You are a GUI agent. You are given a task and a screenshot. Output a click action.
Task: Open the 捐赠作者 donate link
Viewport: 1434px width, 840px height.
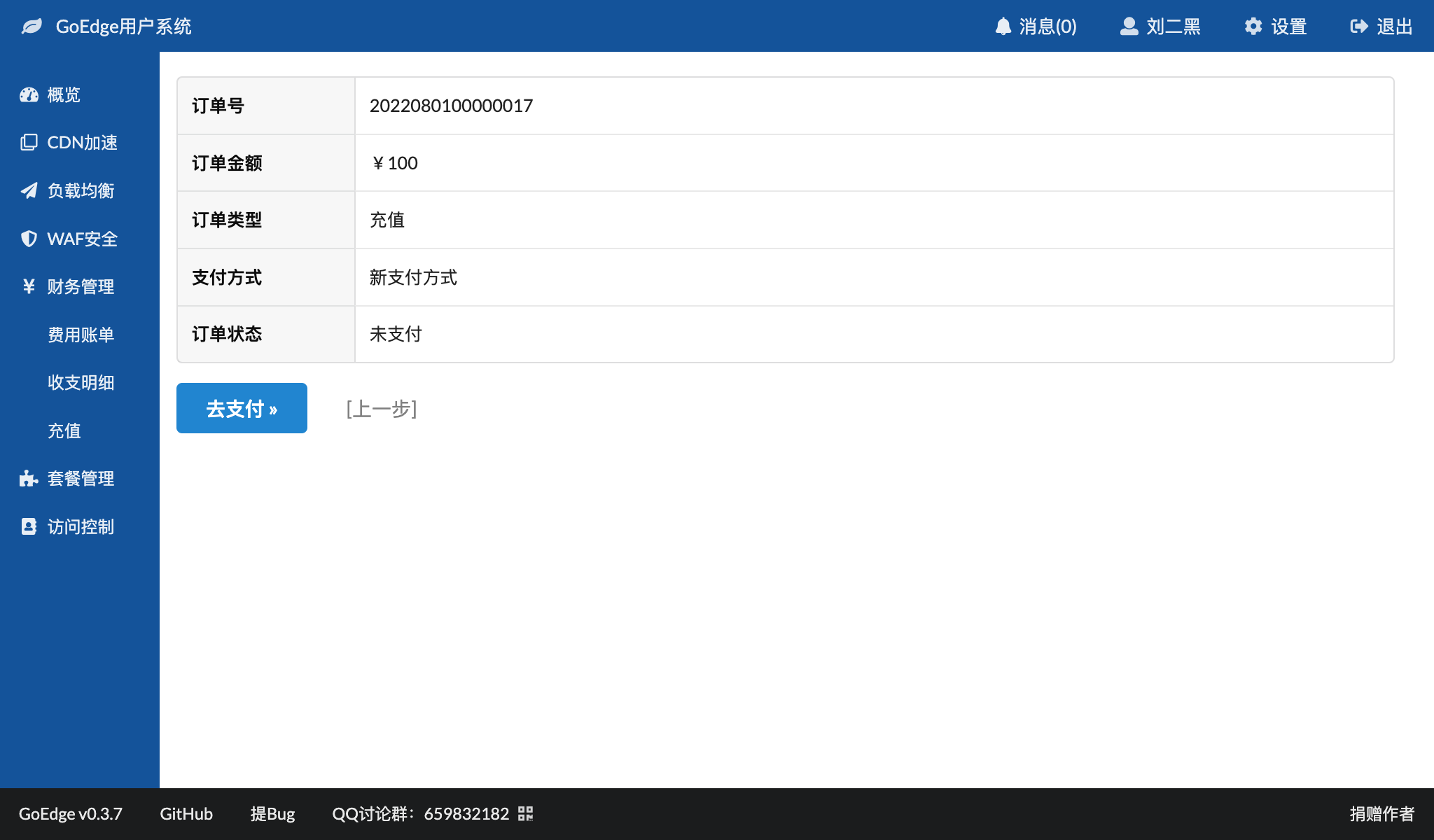pyautogui.click(x=1382, y=813)
